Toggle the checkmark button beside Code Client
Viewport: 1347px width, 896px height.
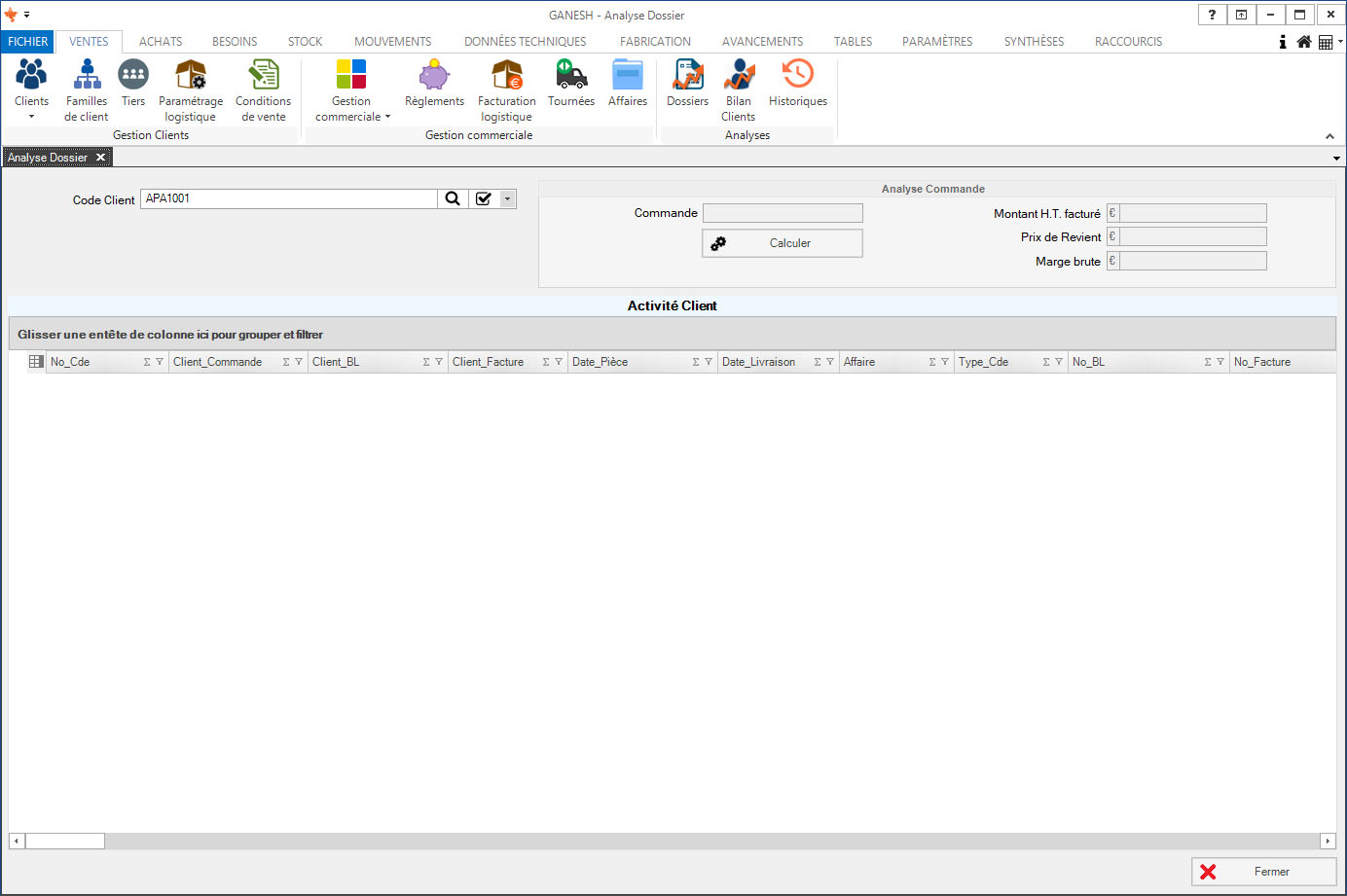pyautogui.click(x=484, y=198)
